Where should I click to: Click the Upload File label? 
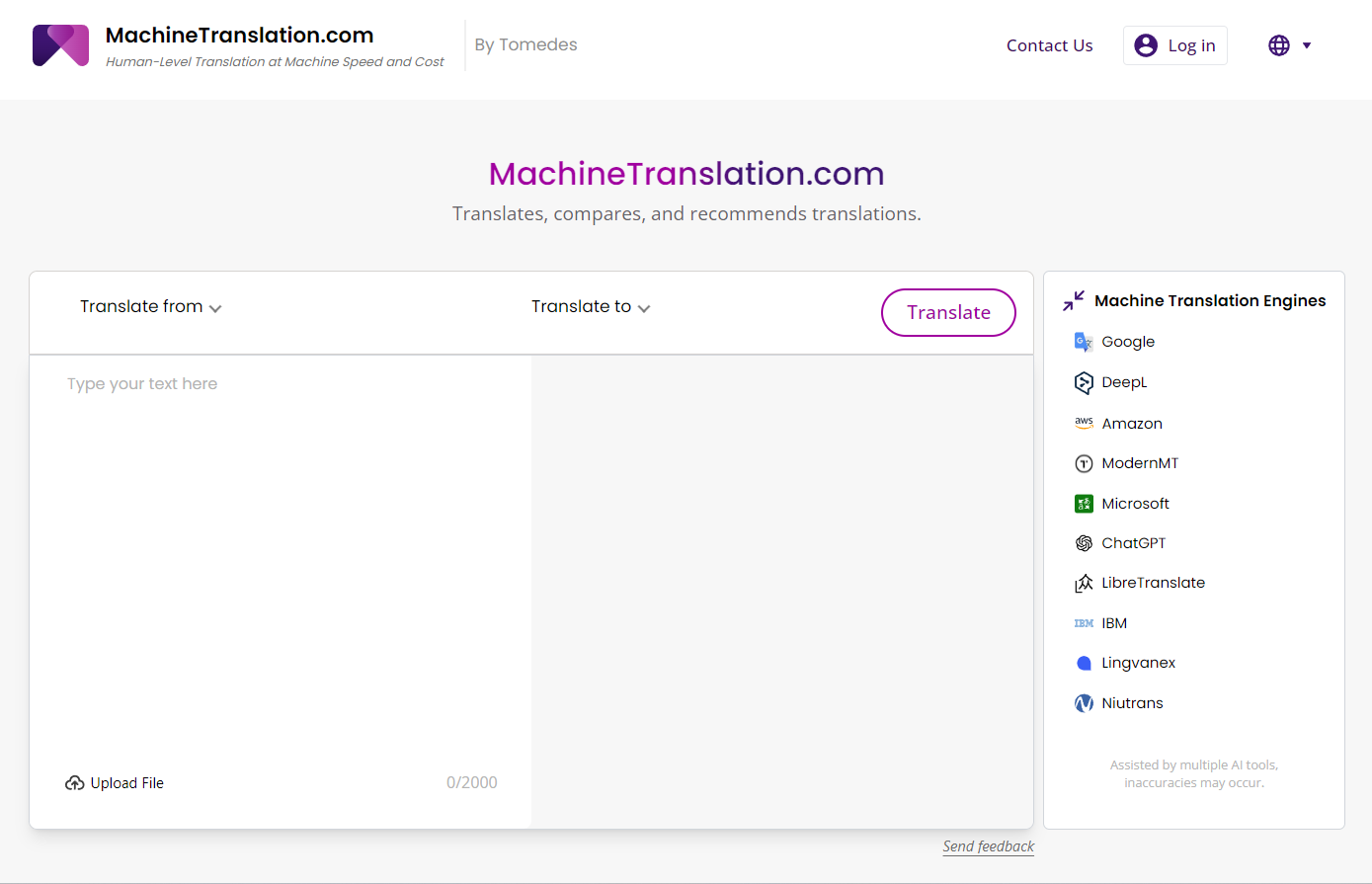(127, 783)
